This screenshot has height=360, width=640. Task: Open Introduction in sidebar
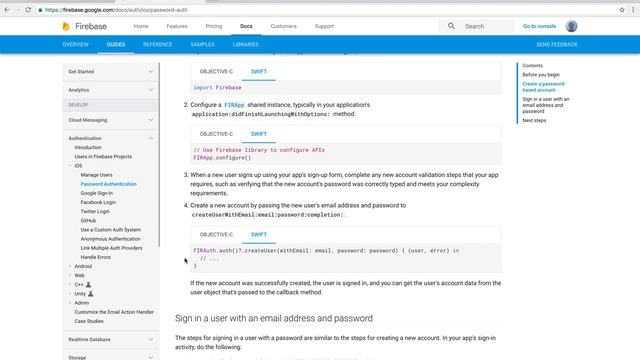88,147
